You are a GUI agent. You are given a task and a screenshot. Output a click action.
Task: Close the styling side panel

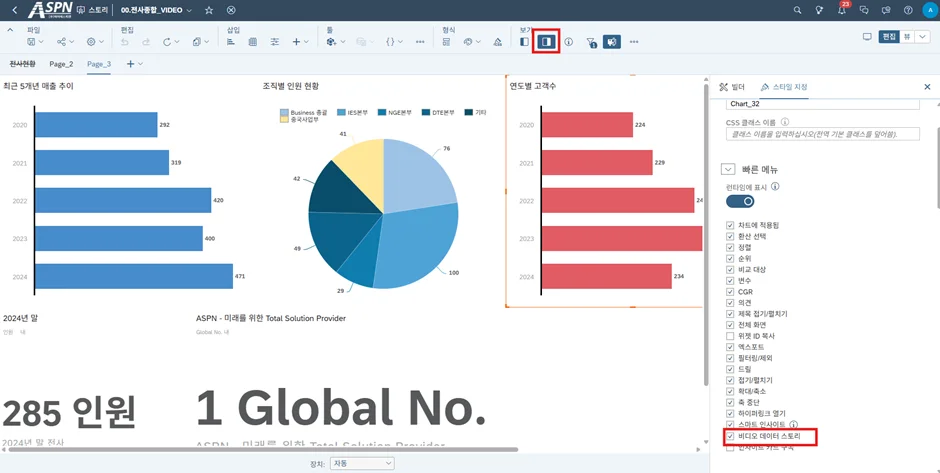[x=927, y=87]
